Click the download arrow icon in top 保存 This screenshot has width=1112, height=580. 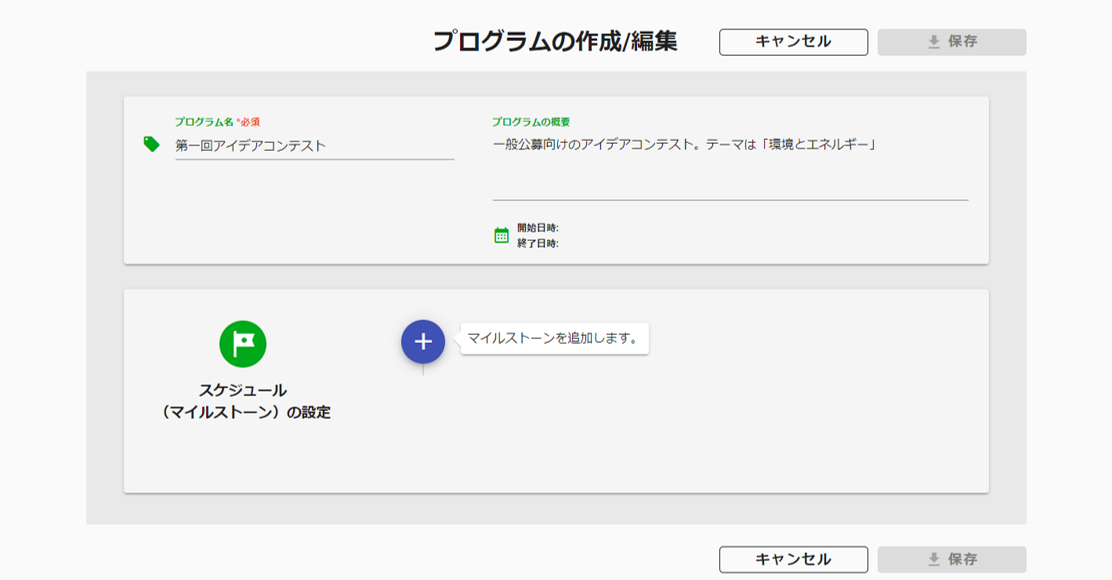934,42
